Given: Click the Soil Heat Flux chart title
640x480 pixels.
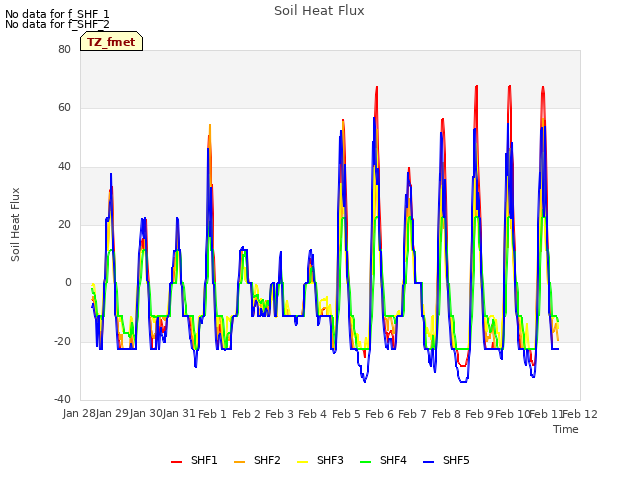Looking at the screenshot, I should 319,11.
